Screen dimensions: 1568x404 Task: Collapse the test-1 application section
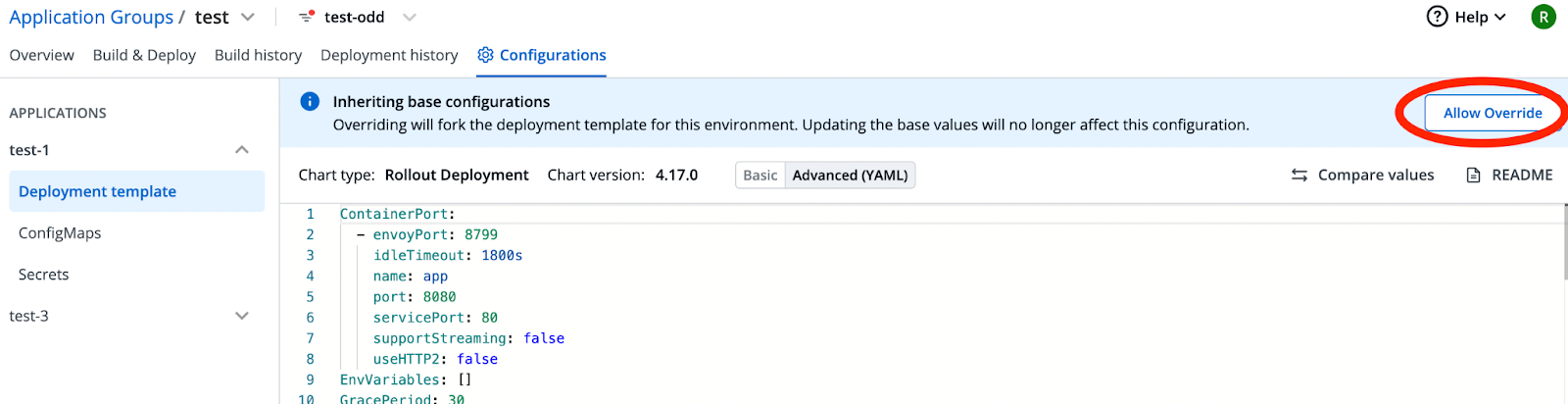point(242,150)
